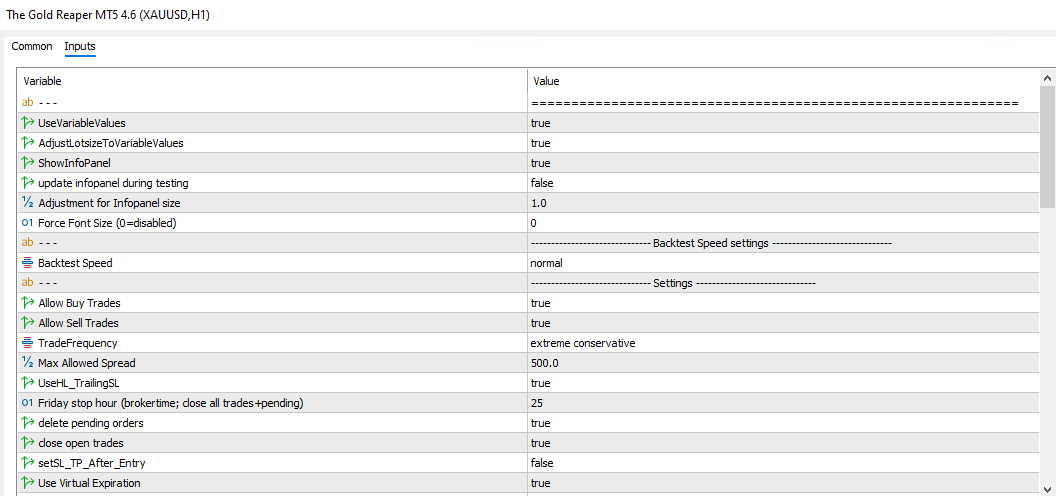
Task: Click the boolean icon beside setSL_TP_After_Entry
Action: [x=28, y=463]
